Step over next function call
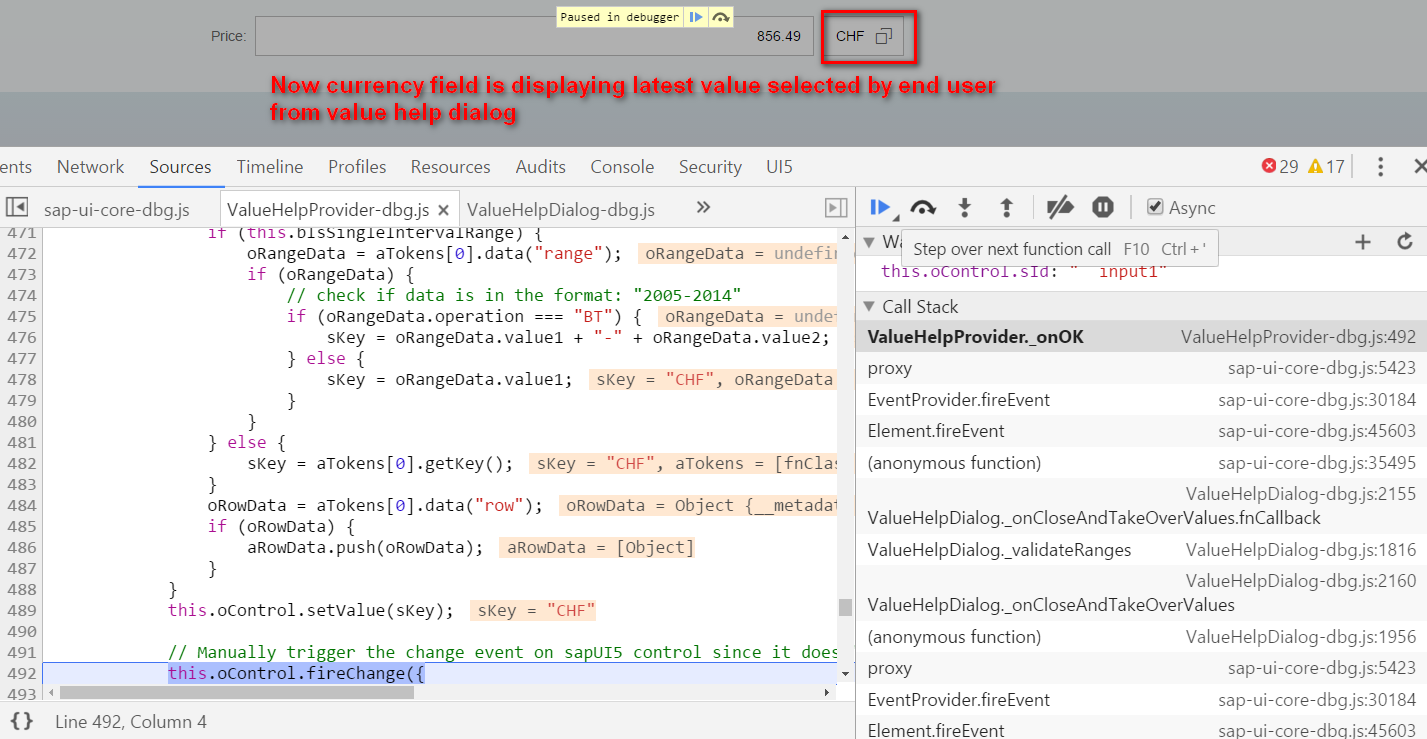Screen dimensions: 1427x739 coord(923,207)
